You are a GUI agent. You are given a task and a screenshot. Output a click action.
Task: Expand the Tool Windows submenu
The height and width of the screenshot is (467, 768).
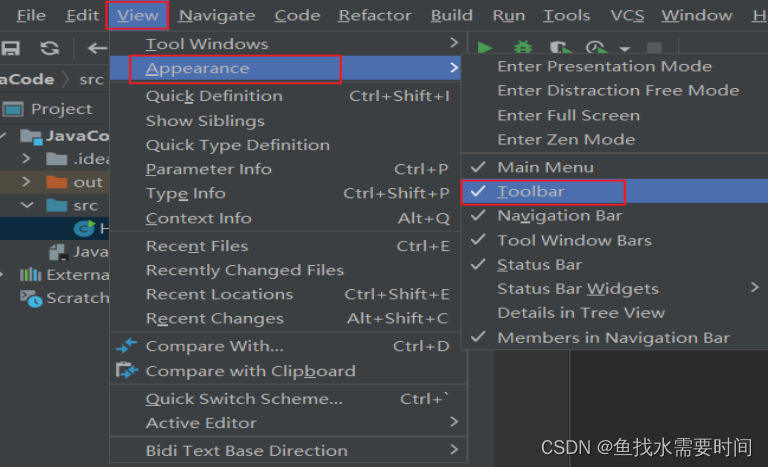point(286,44)
